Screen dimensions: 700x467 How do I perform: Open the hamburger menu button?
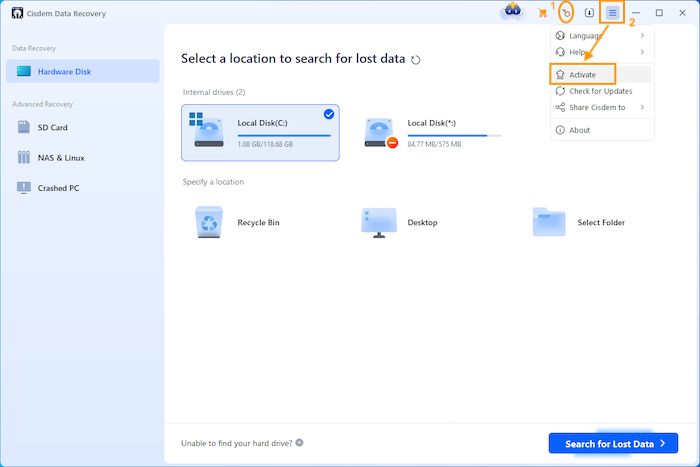click(612, 13)
